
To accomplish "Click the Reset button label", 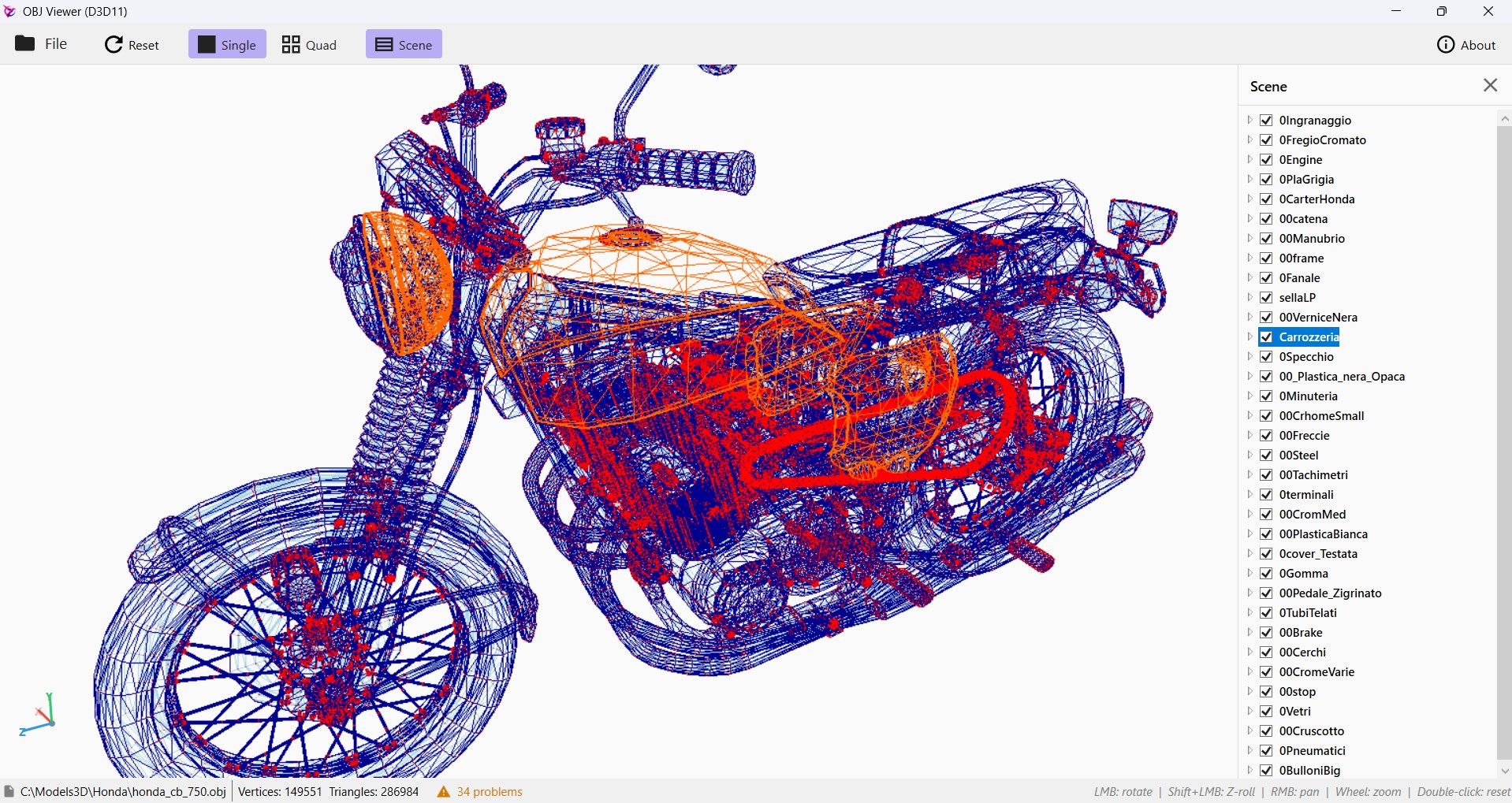I will tap(143, 46).
